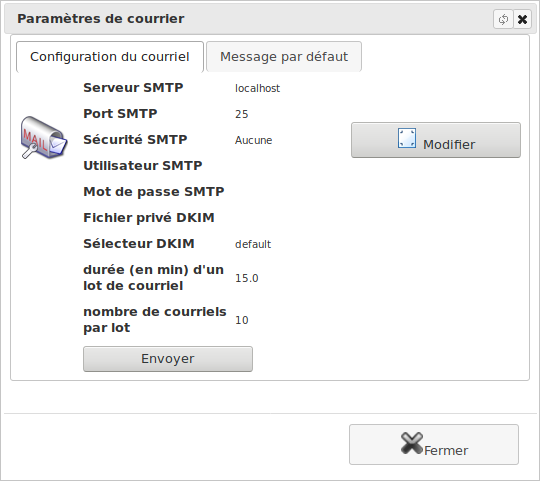Image resolution: width=540 pixels, height=481 pixels.
Task: Close the Paramètres de courrier dialog
Action: click(x=522, y=19)
